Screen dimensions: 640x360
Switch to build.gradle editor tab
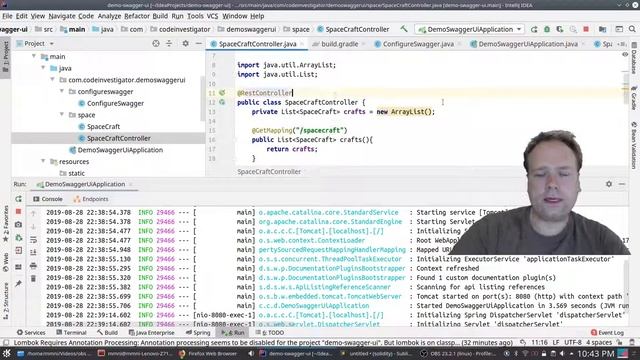click(x=339, y=44)
